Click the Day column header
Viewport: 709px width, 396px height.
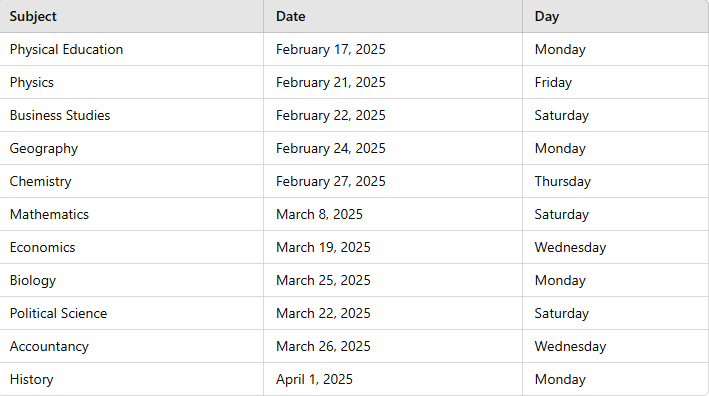tap(616, 16)
